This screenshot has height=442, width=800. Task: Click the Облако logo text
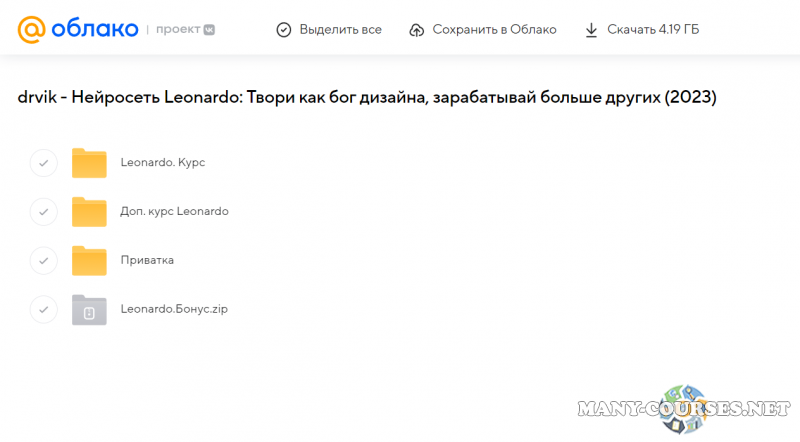click(x=96, y=29)
